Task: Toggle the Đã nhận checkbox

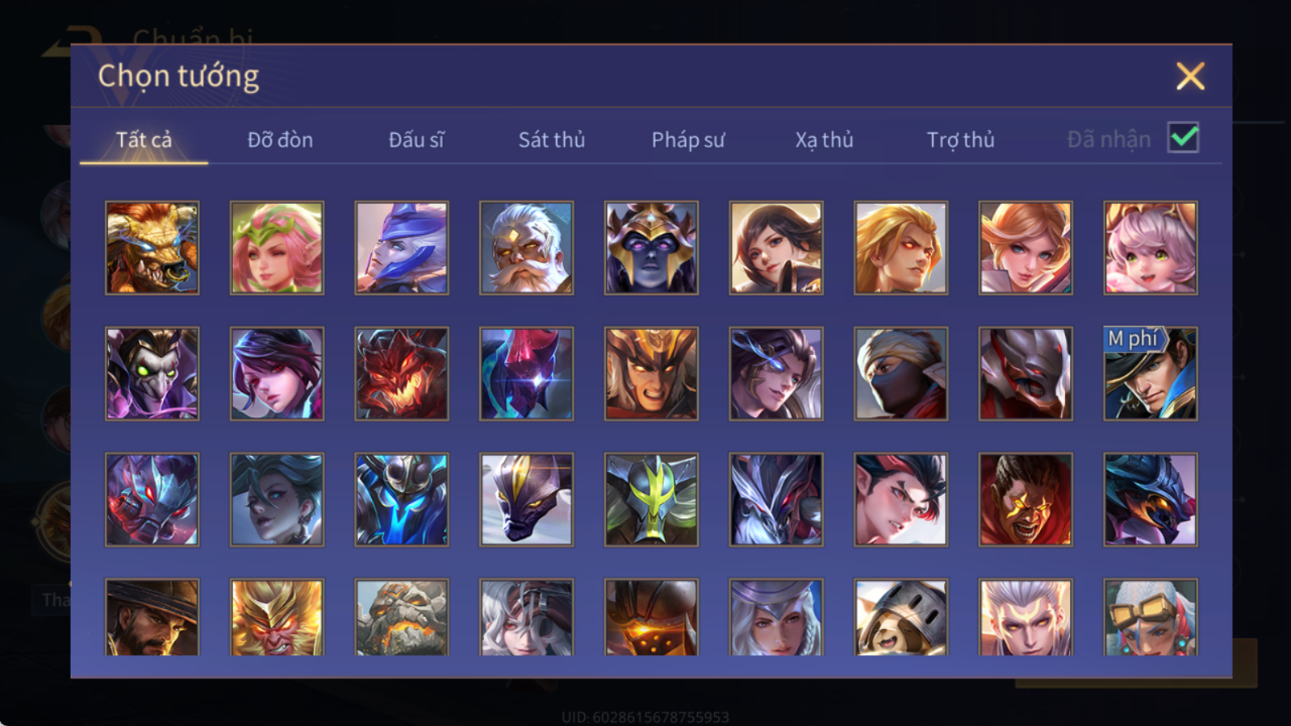Action: 1183,139
